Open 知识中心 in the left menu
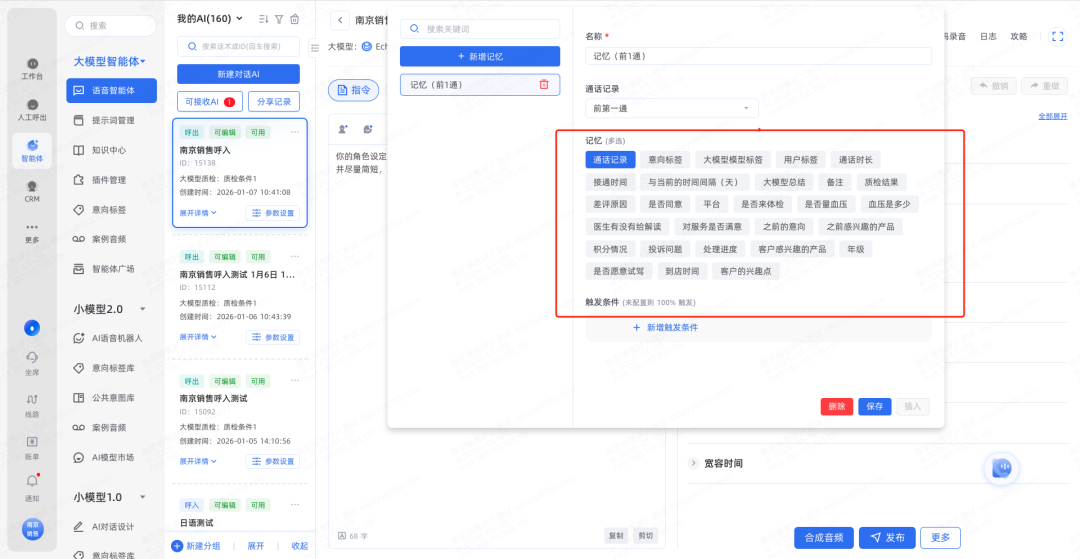1080x559 pixels. [x=108, y=150]
